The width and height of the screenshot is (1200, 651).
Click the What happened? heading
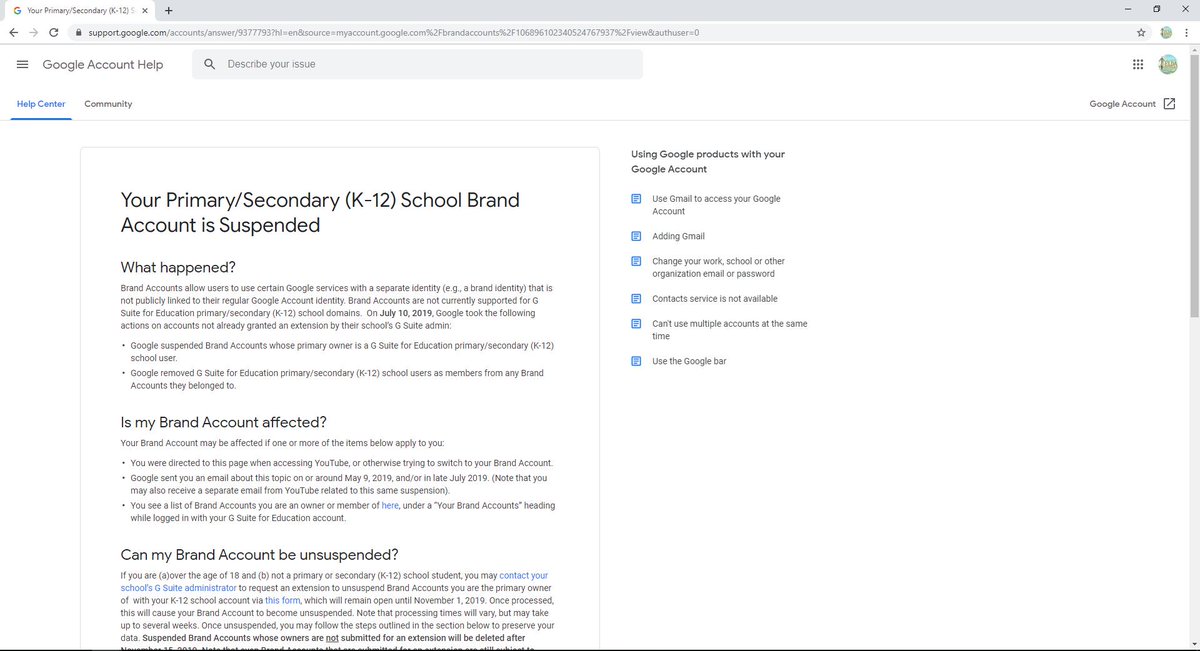[178, 267]
